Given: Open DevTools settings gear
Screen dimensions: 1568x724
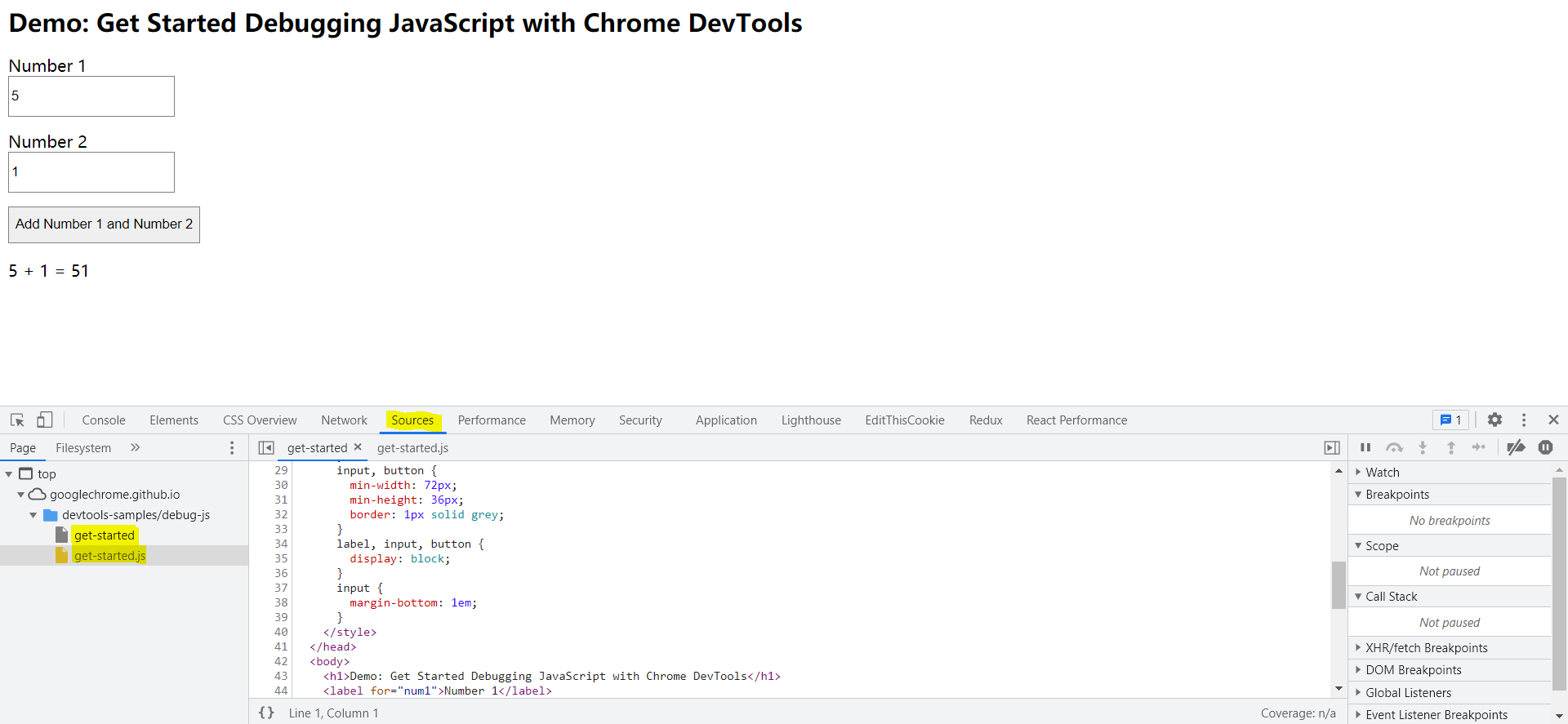Looking at the screenshot, I should pos(1494,420).
